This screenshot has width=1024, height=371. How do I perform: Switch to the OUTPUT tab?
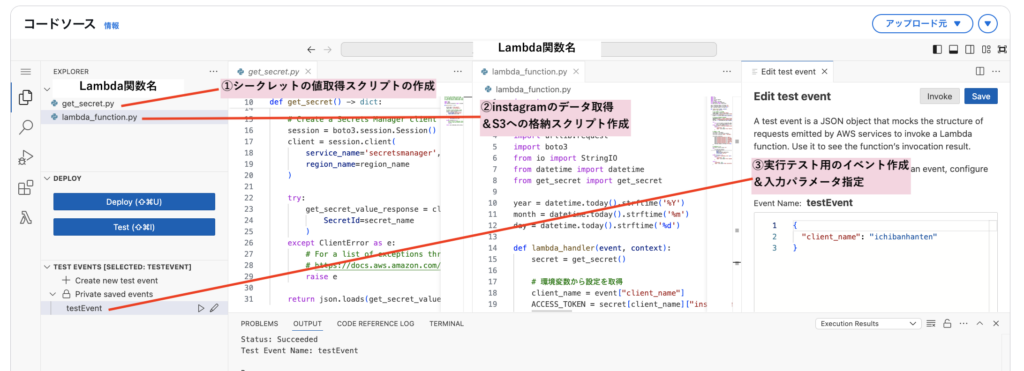(307, 323)
